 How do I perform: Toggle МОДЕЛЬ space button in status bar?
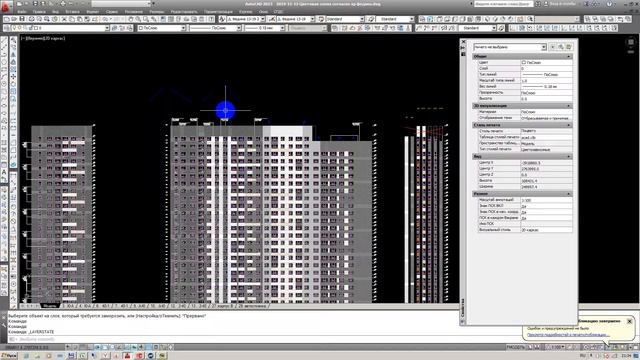coord(516,347)
